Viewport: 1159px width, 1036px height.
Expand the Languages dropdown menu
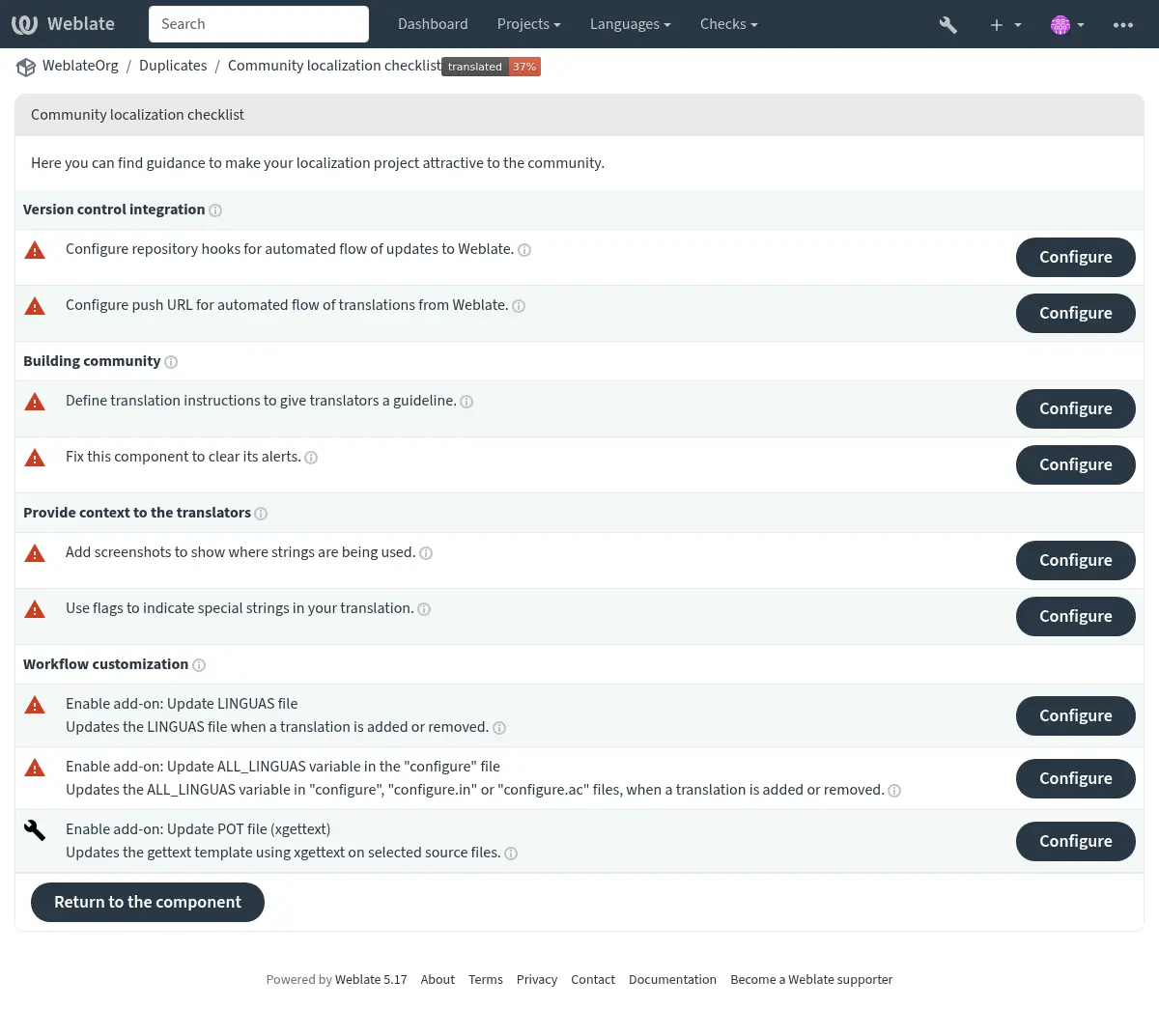tap(630, 24)
